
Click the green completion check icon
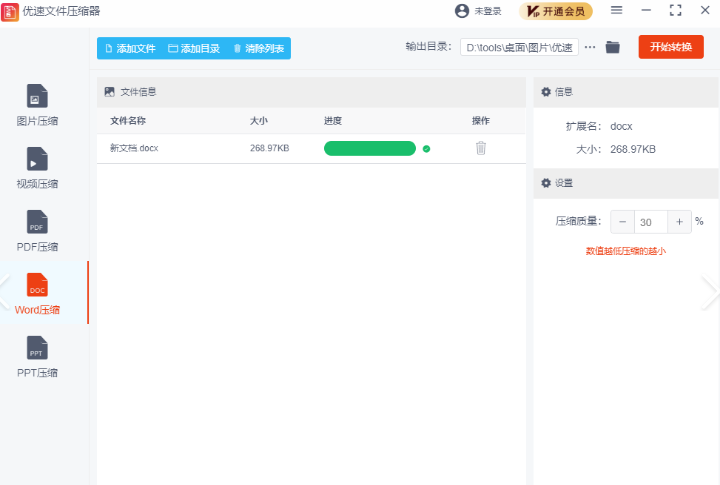pyautogui.click(x=426, y=149)
